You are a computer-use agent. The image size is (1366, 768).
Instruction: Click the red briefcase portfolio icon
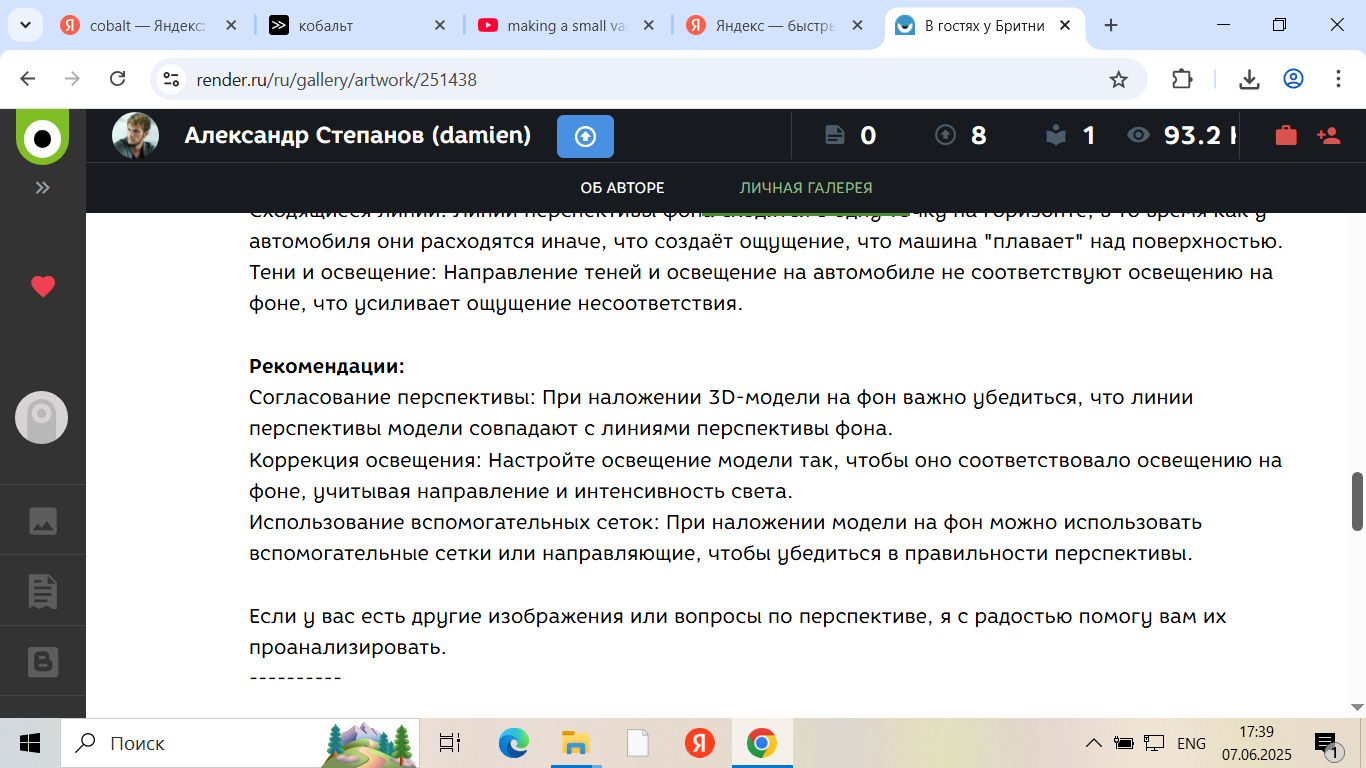(1286, 136)
